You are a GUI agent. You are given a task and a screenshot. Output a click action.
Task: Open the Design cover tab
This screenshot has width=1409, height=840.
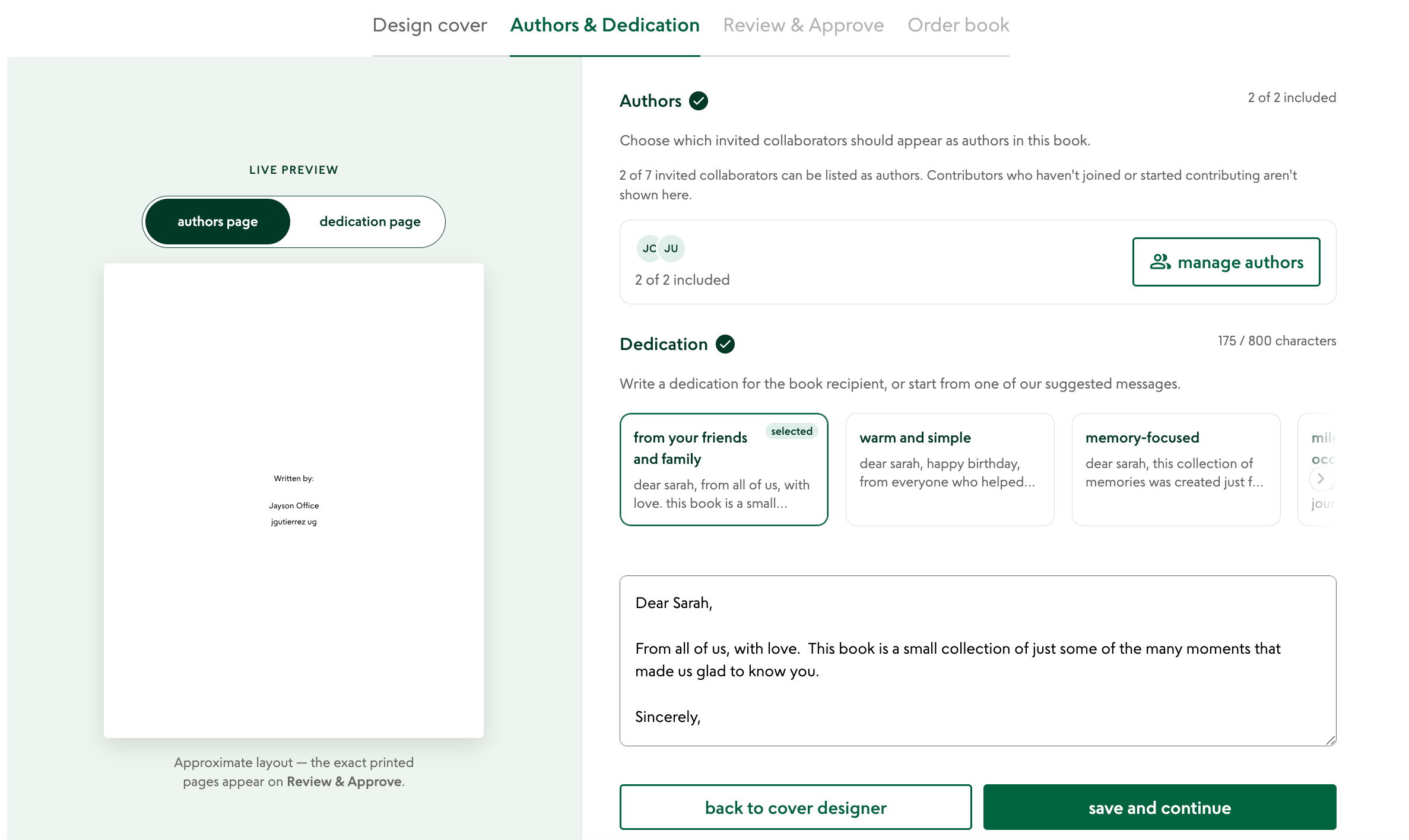pos(430,25)
